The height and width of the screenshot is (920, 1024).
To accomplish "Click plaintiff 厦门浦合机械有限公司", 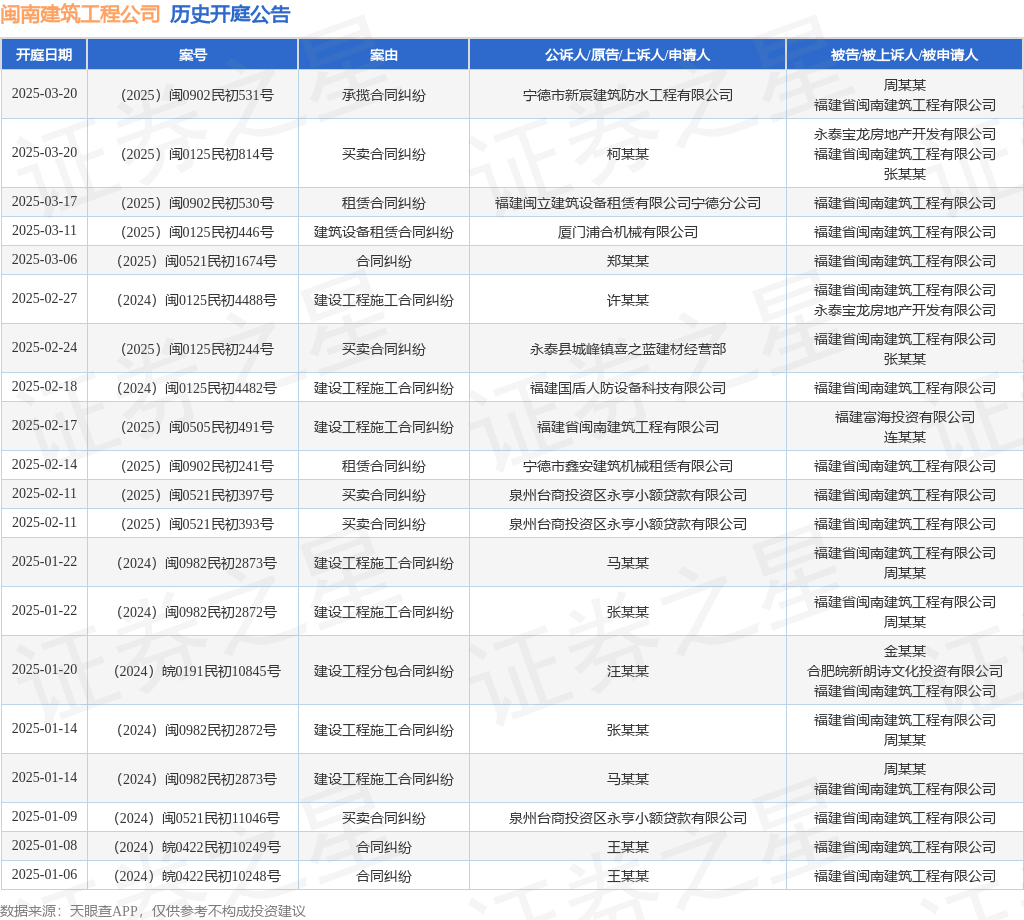I will click(628, 232).
